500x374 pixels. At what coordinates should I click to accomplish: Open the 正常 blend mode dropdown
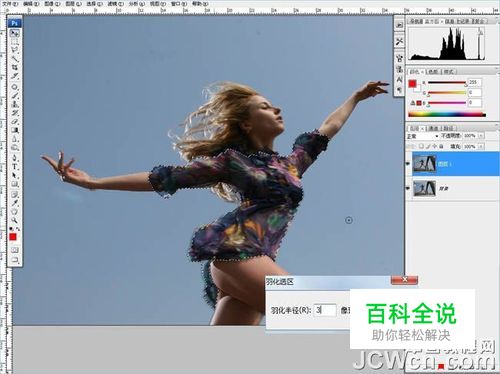pos(422,136)
